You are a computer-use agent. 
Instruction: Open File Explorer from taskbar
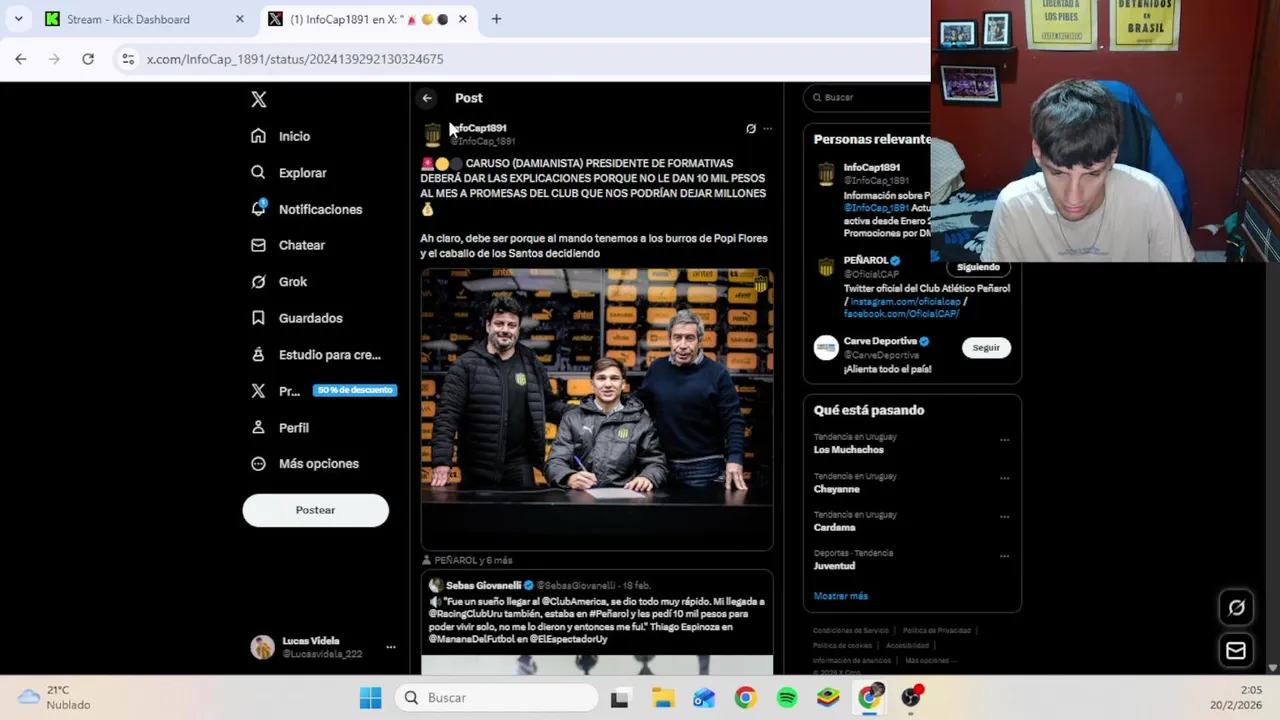click(663, 698)
